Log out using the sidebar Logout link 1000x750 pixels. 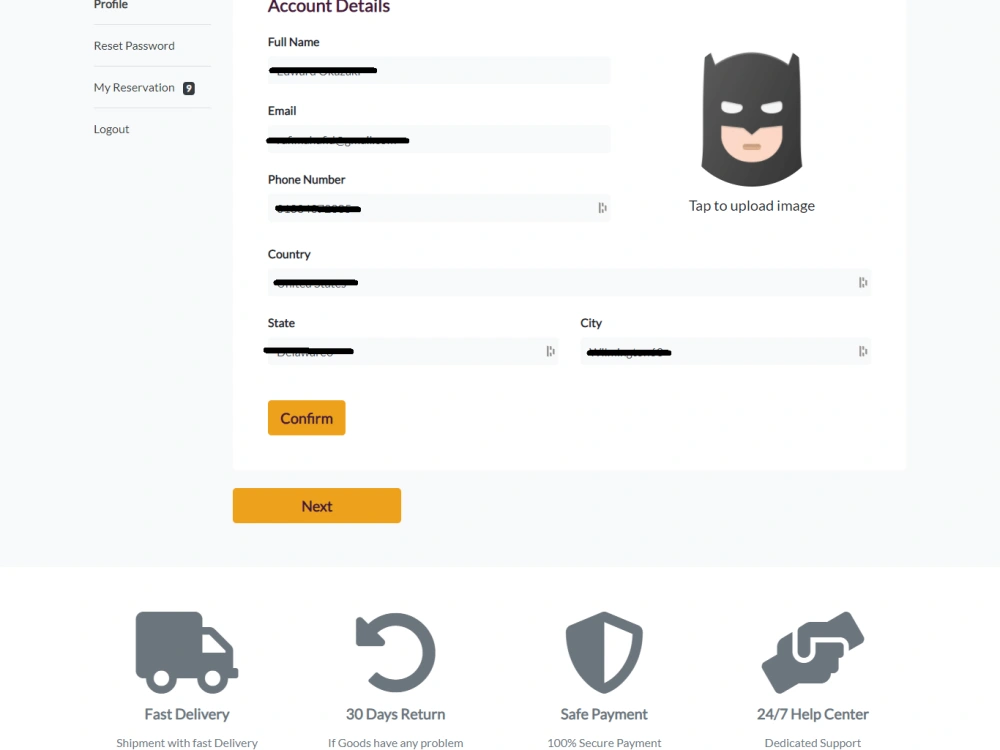111,129
